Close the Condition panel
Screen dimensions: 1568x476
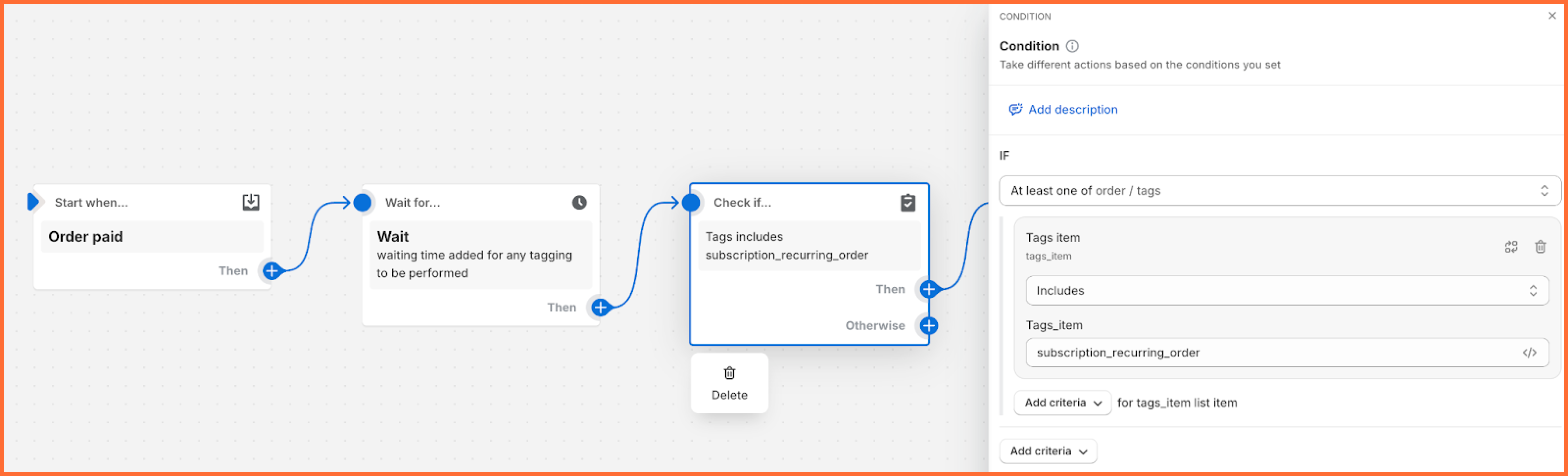point(1553,15)
